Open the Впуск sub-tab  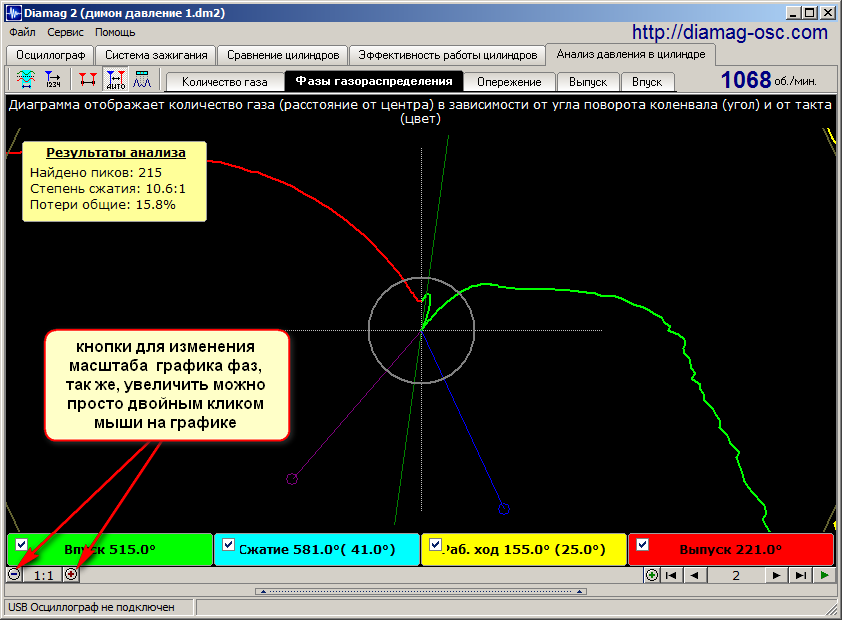(647, 82)
